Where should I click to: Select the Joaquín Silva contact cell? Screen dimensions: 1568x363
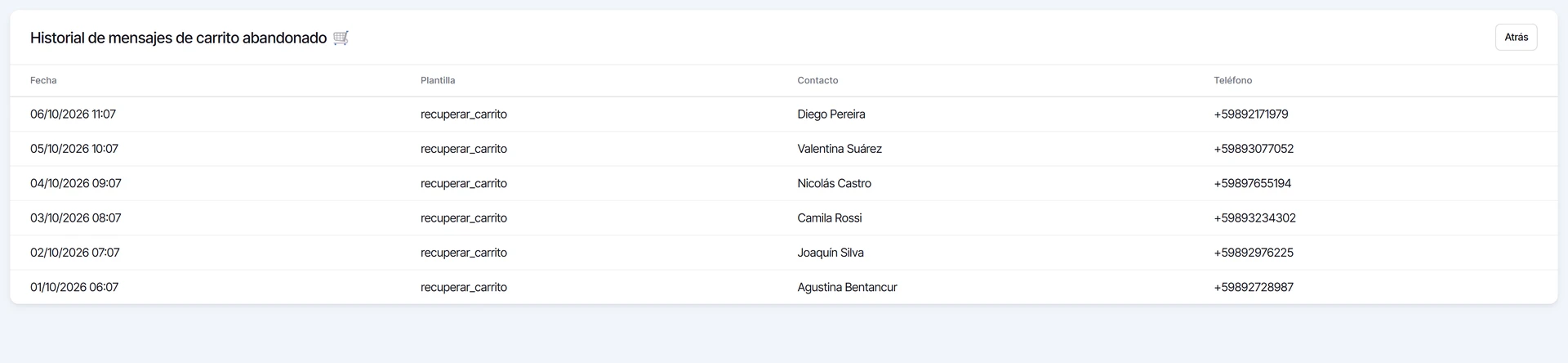pyautogui.click(x=831, y=253)
